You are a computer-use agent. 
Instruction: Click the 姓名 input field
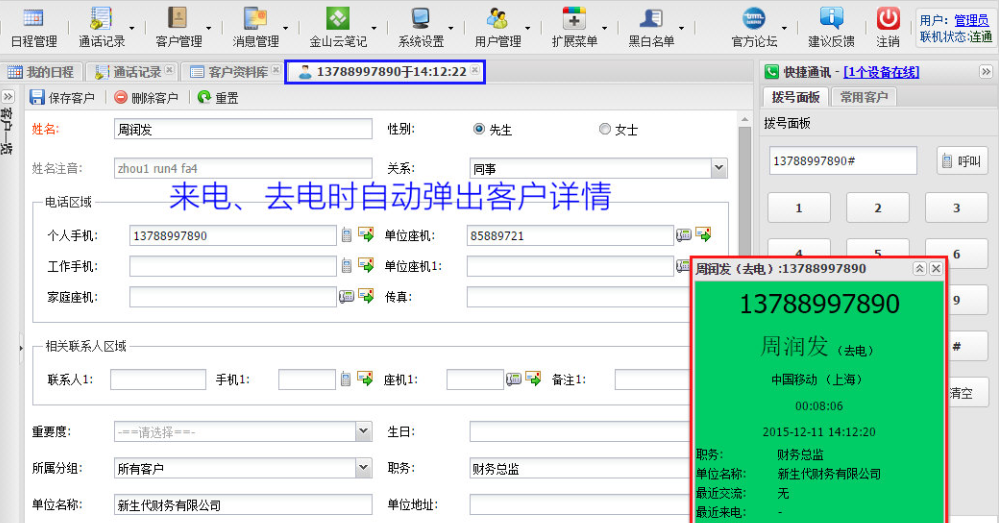[243, 130]
